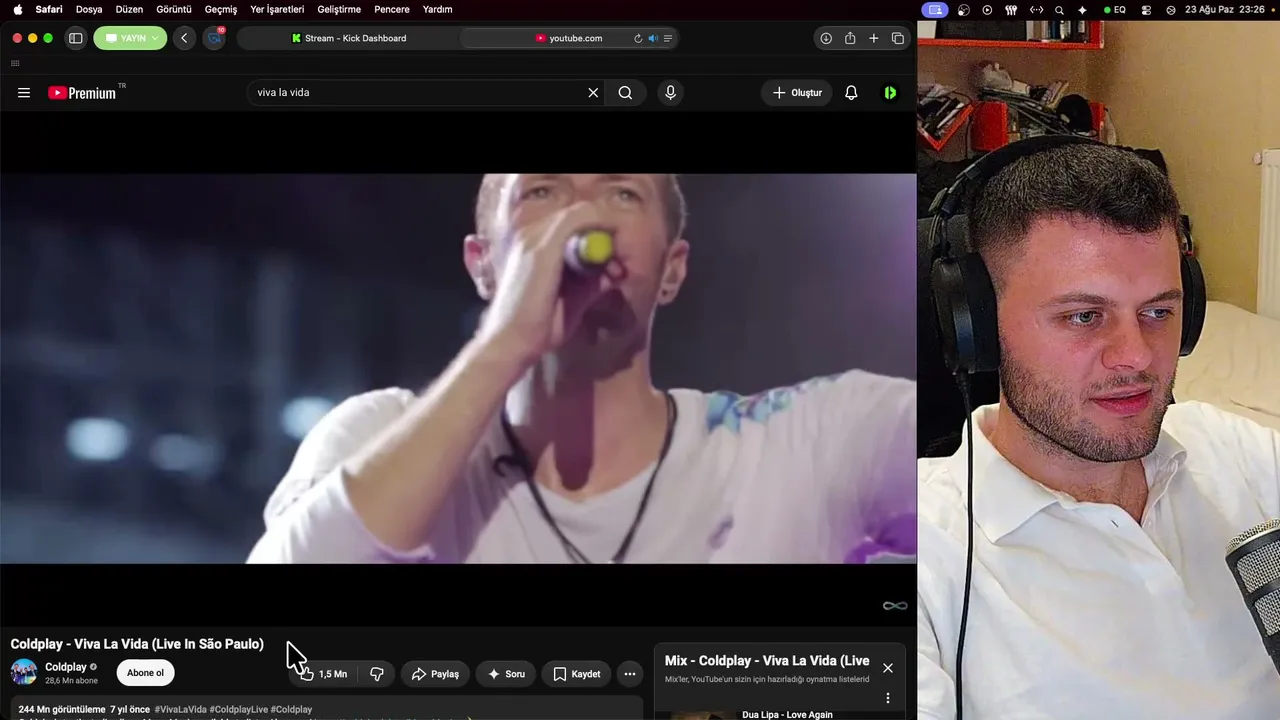Open the sparkle menu bar icon
Screen dimensions: 1280x720
(x=1082, y=9)
